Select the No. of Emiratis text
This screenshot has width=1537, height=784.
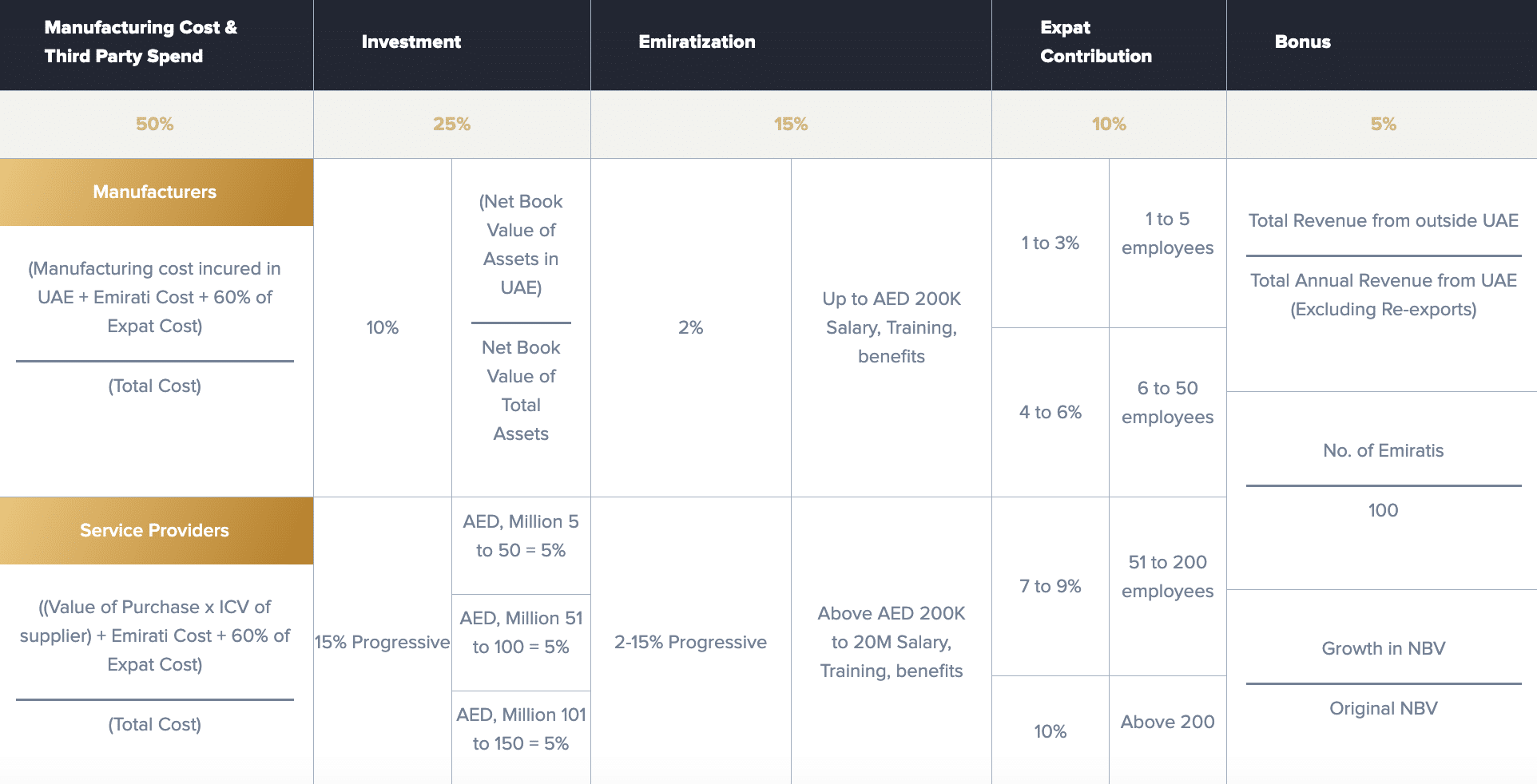pyautogui.click(x=1383, y=450)
